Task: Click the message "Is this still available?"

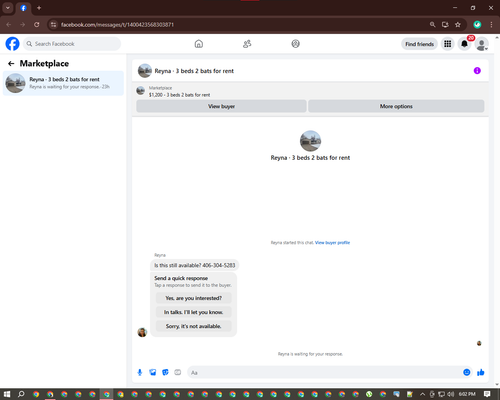Action: (x=195, y=265)
